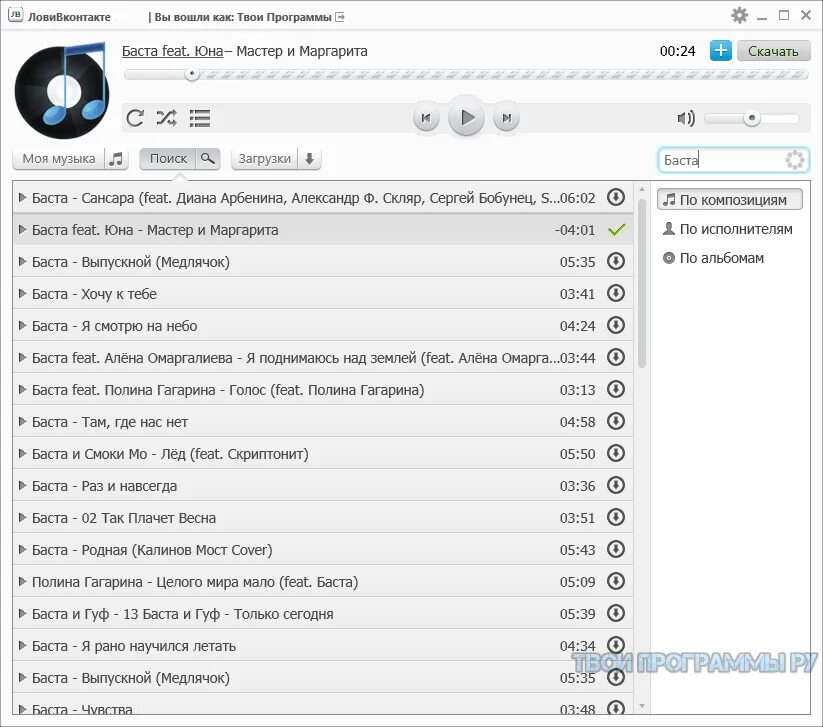Download Баста и Гуф Только сегодня track
Image resolution: width=823 pixels, height=727 pixels.
pos(616,613)
